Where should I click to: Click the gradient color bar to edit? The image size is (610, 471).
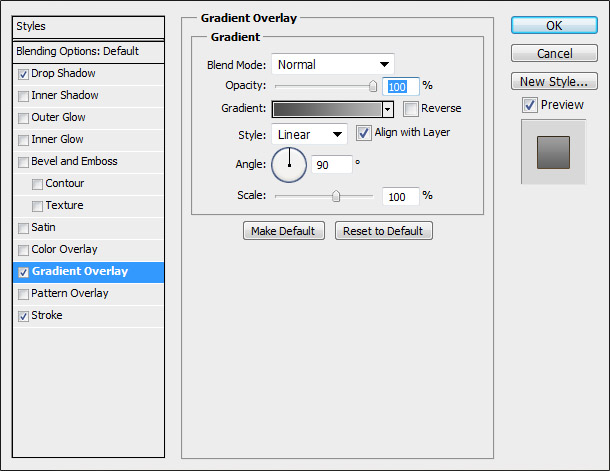(327, 109)
